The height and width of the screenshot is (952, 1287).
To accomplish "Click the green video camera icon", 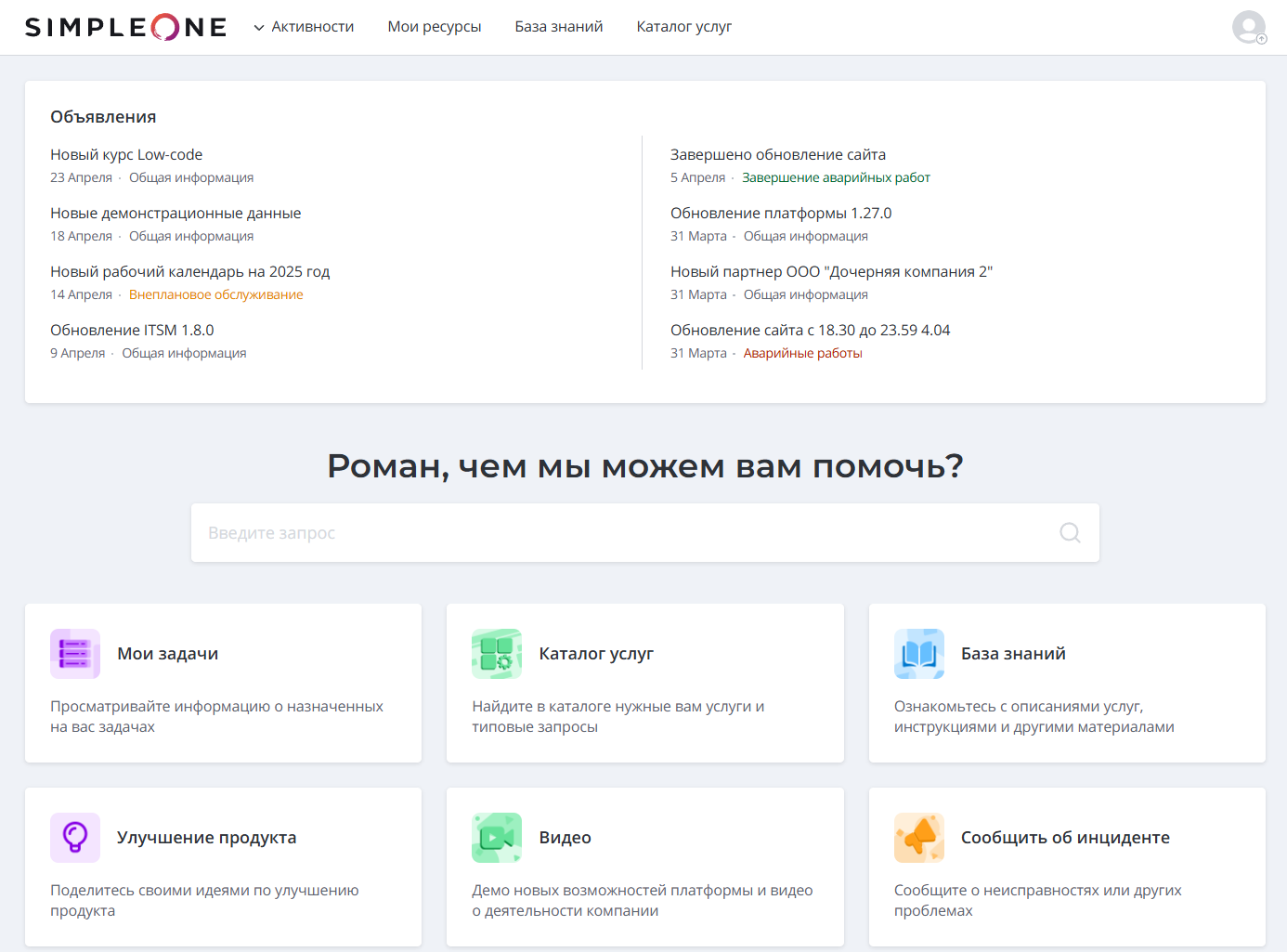I will (x=497, y=838).
